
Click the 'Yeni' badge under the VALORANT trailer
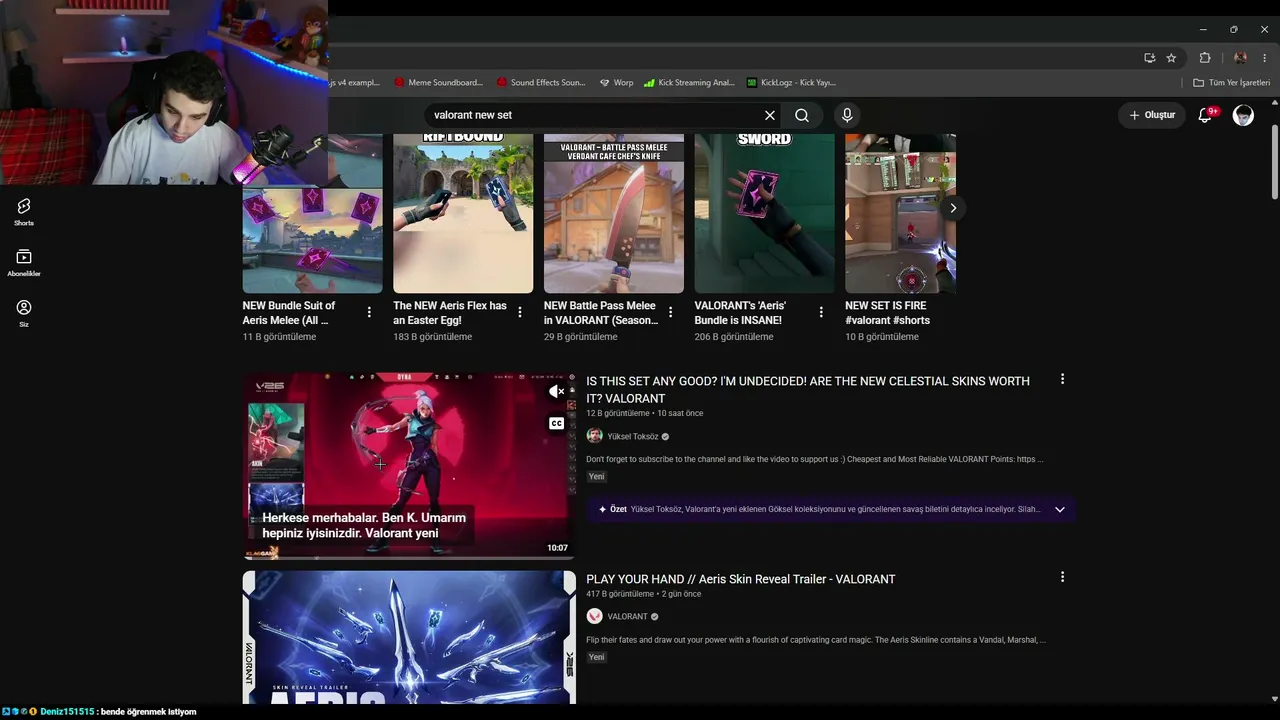(x=596, y=657)
